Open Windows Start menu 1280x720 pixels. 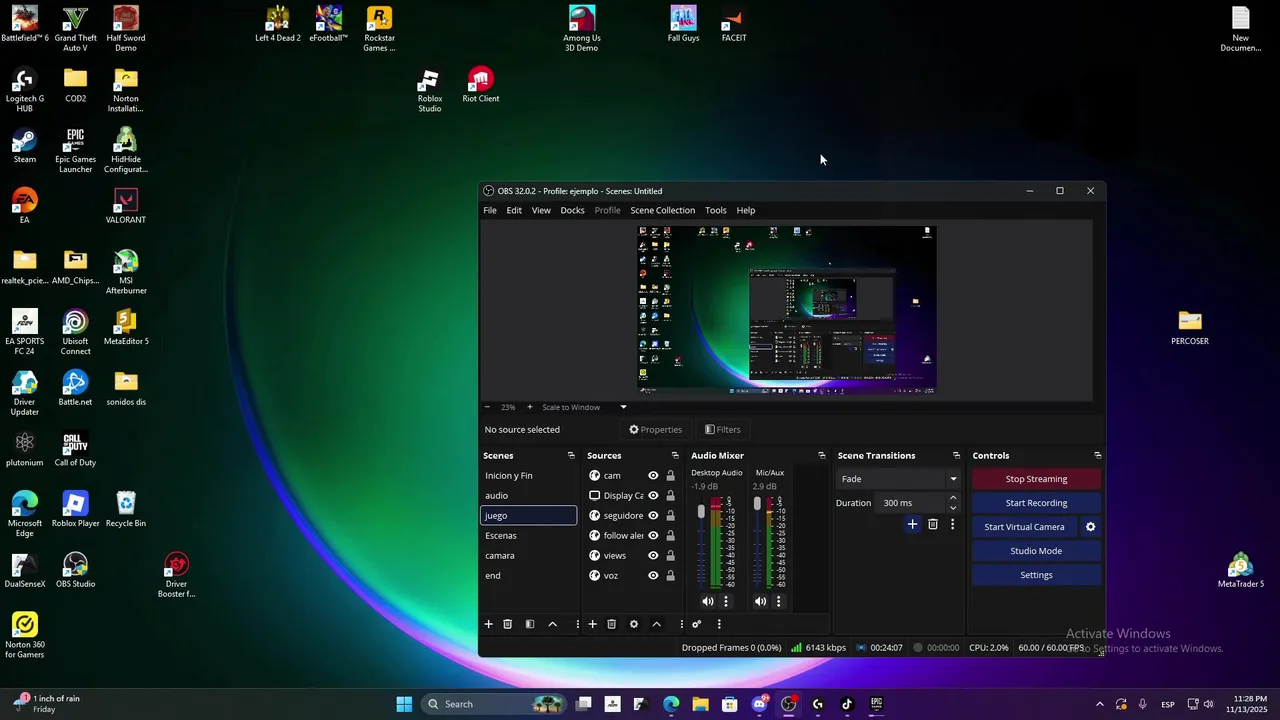(x=404, y=704)
